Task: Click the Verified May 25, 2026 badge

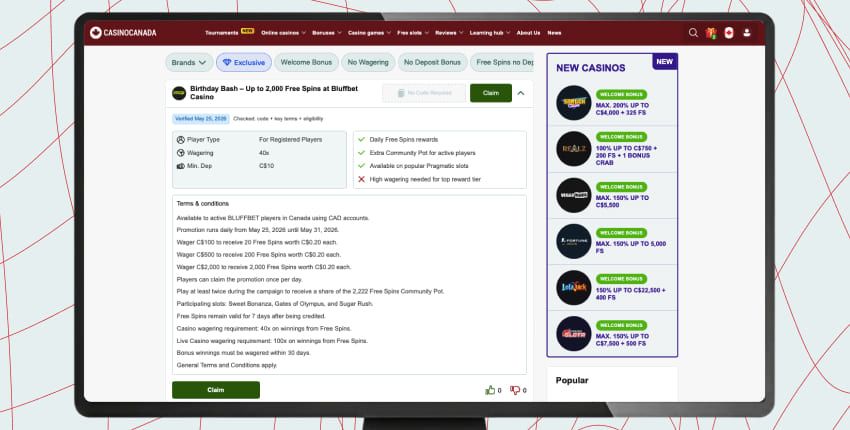Action: click(201, 119)
